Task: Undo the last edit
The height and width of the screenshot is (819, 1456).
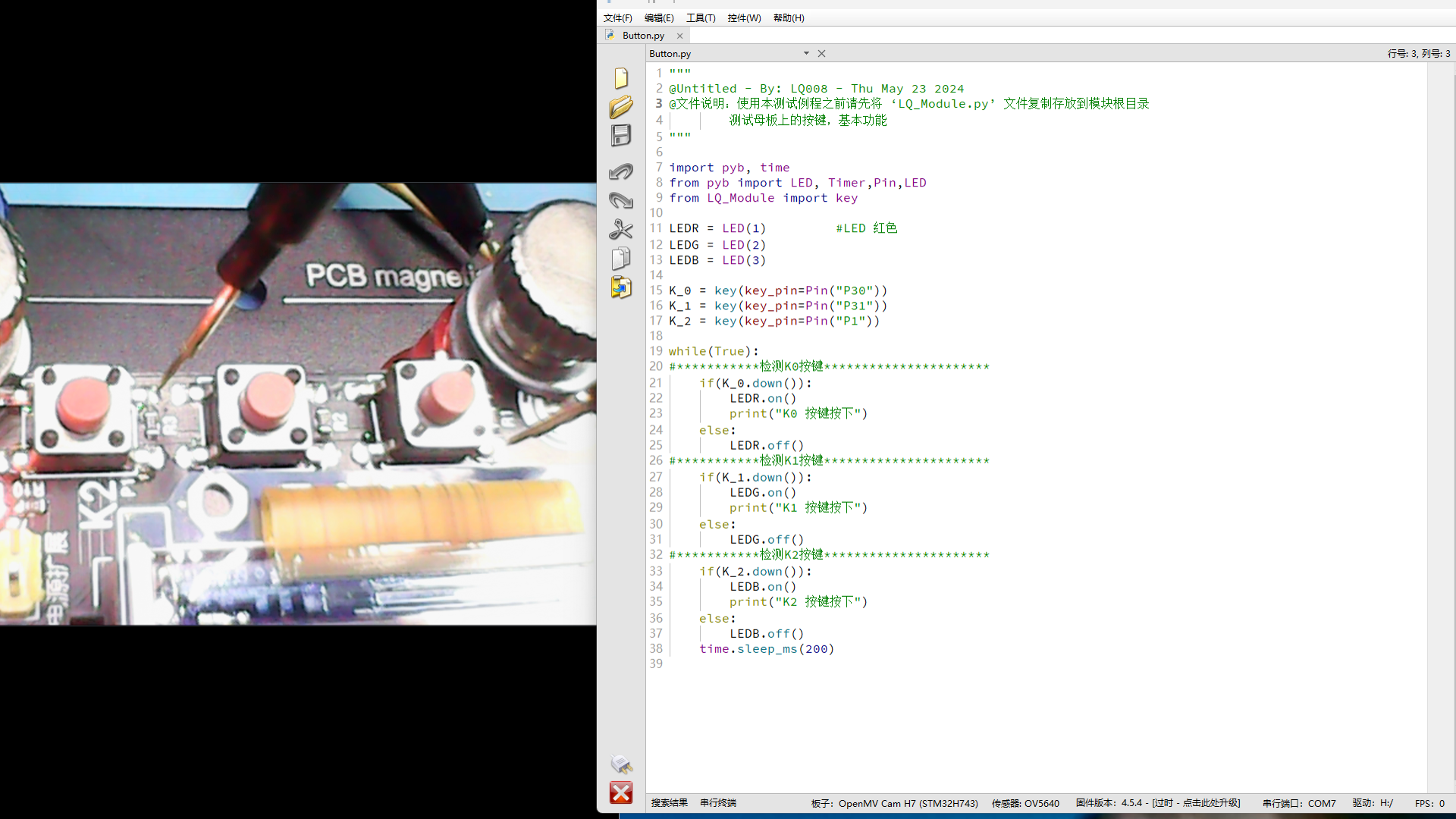Action: (x=621, y=172)
